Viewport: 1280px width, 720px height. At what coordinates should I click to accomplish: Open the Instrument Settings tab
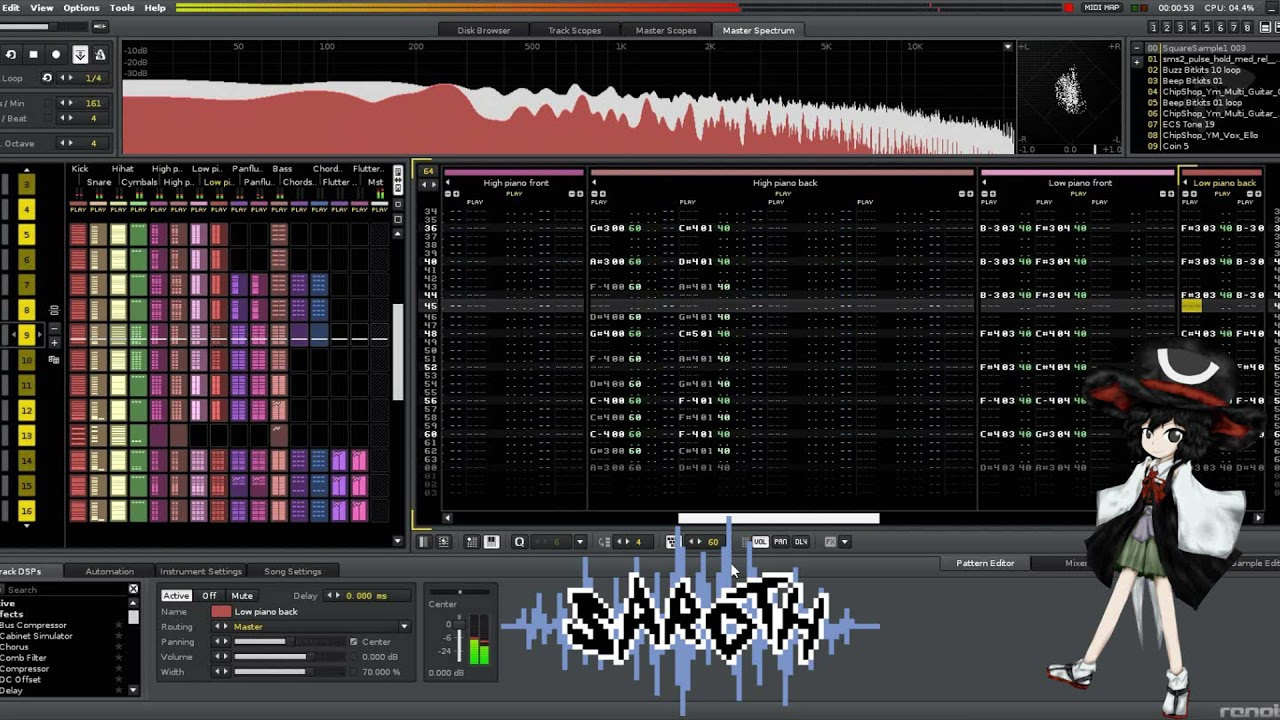[201, 571]
